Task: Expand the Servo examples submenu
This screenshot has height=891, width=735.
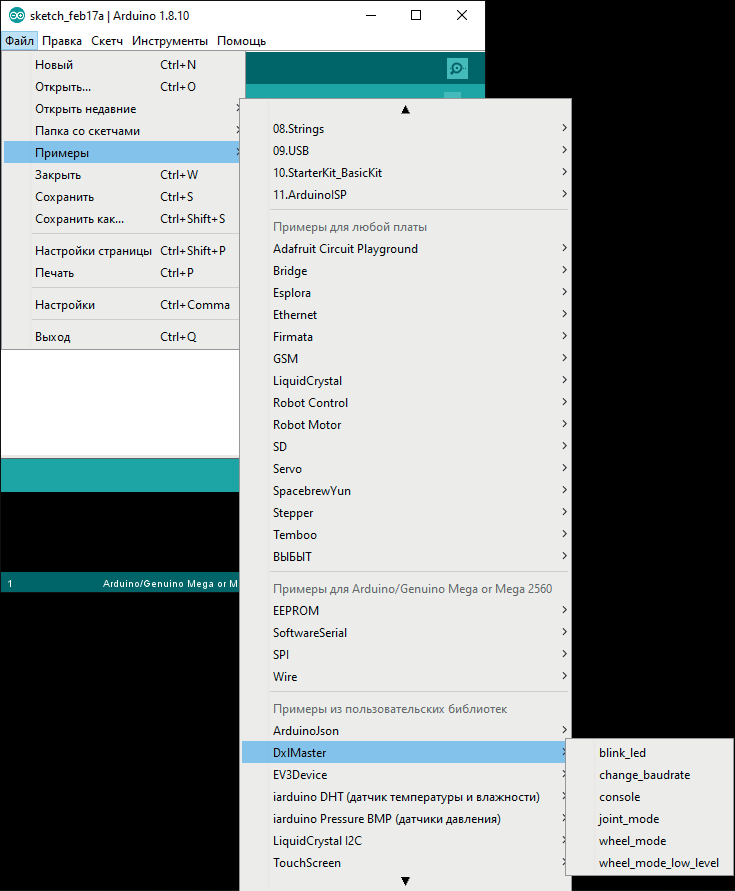Action: pos(287,469)
